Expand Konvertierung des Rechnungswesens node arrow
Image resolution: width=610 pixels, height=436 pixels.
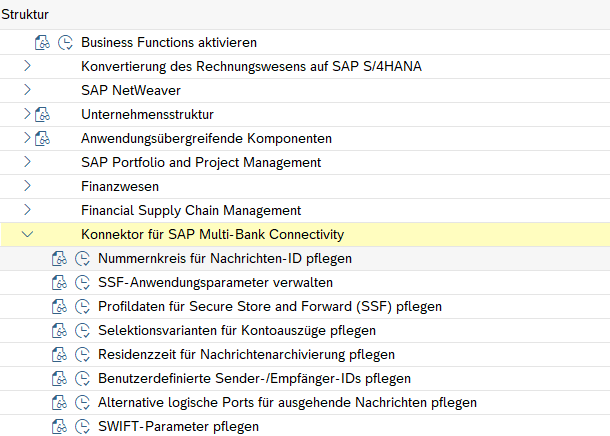27,67
